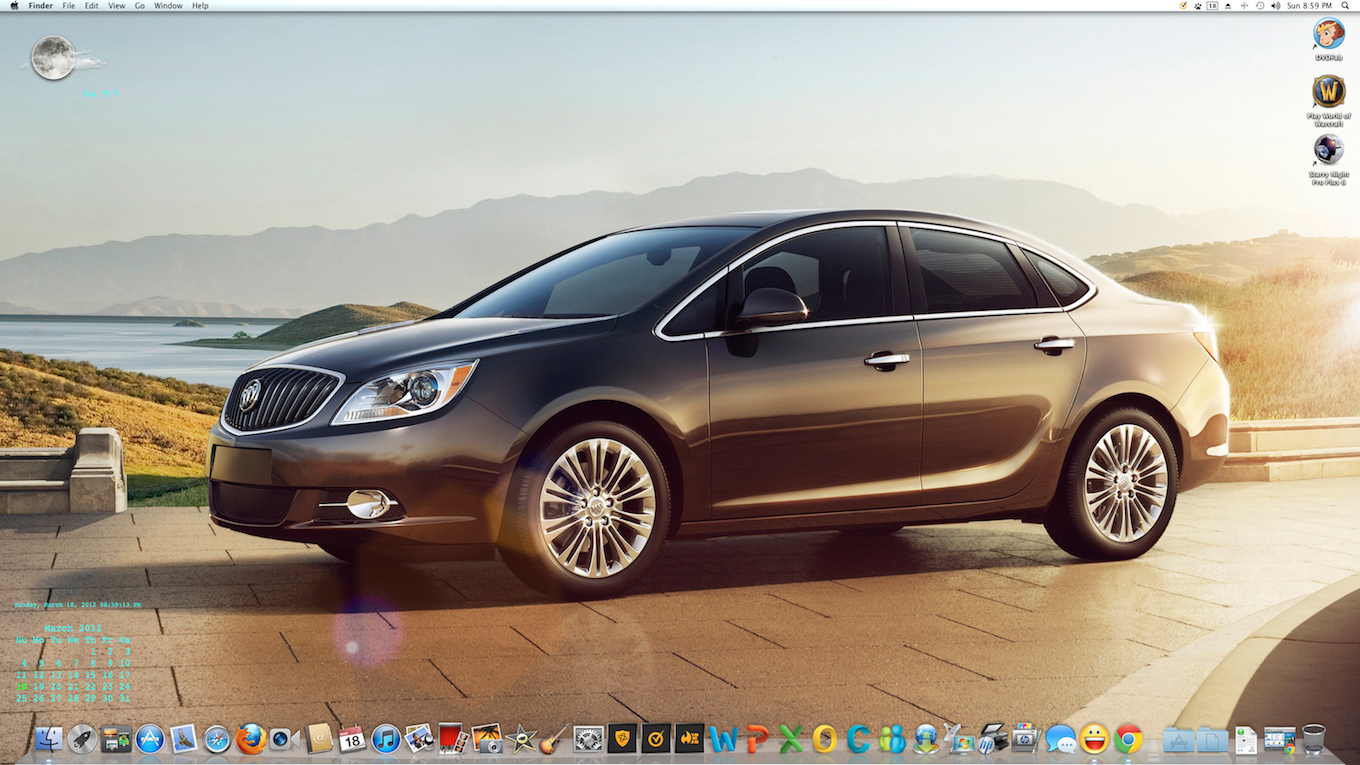
Task: Open the App Store Dock icon
Action: pos(150,739)
